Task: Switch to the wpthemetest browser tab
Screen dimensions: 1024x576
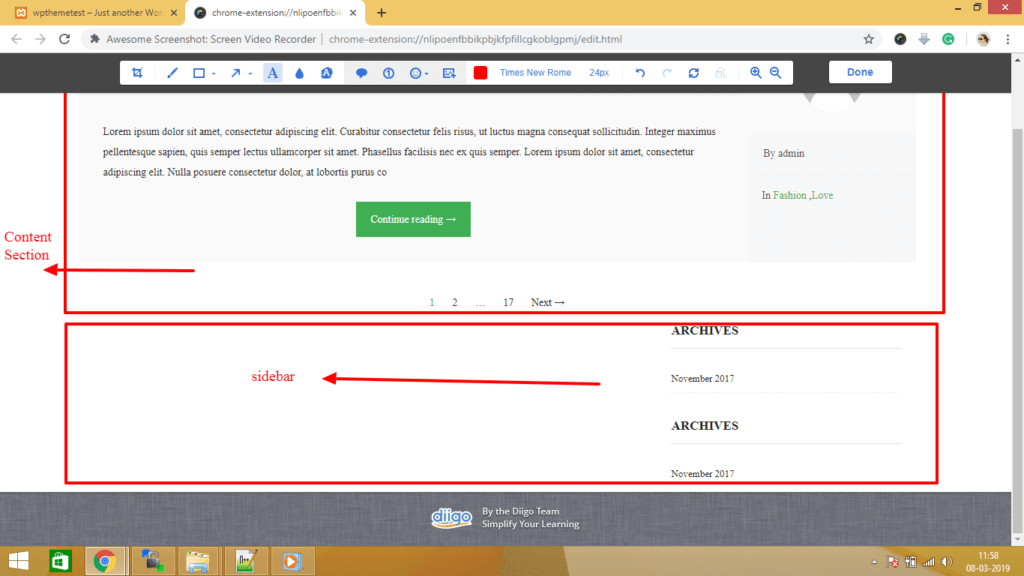Action: [90, 13]
